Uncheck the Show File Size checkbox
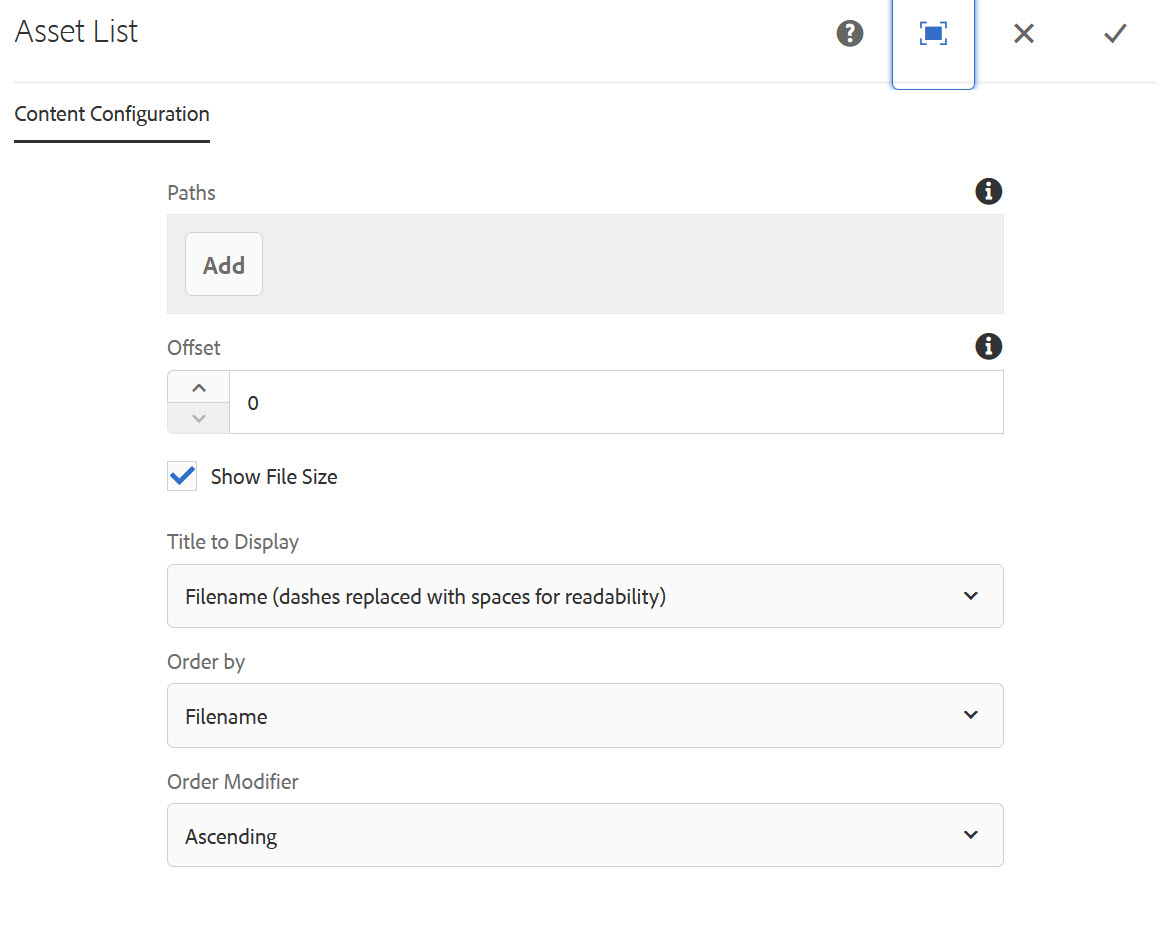This screenshot has width=1167, height=934. click(182, 477)
